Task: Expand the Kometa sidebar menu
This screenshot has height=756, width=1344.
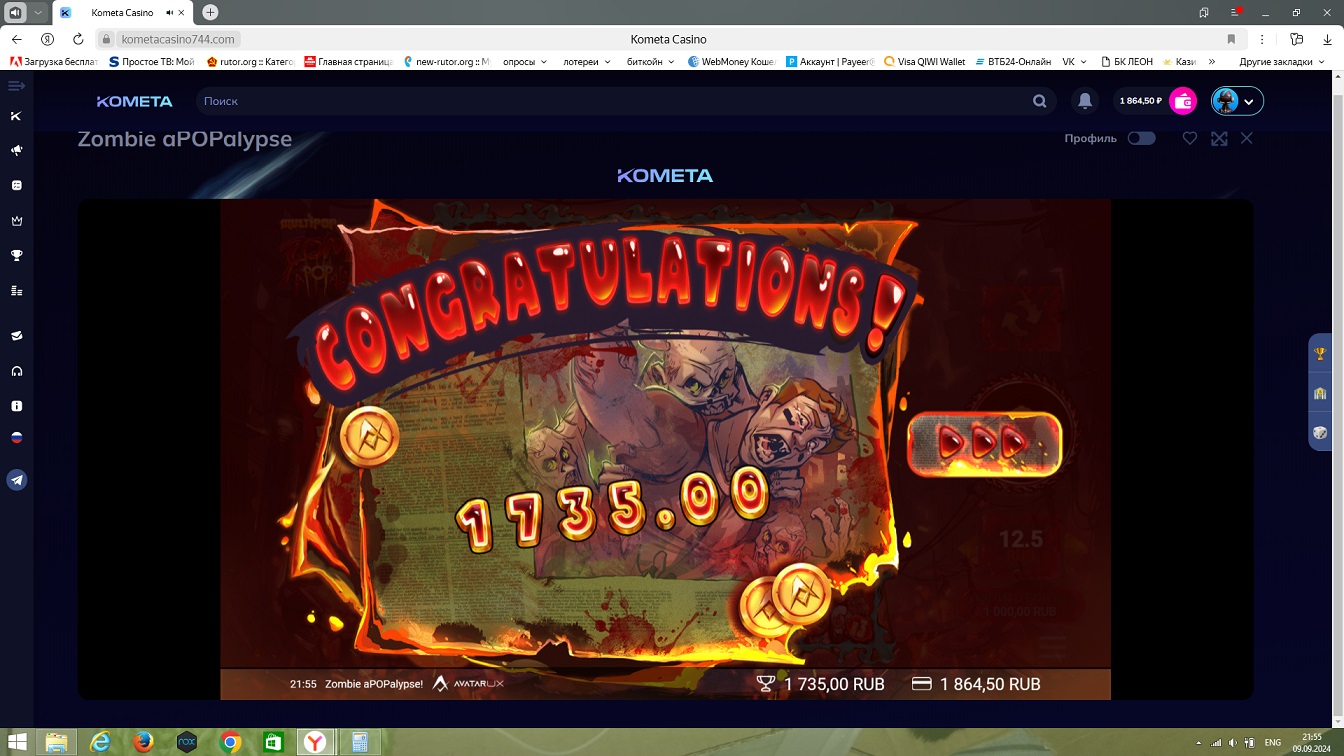Action: [16, 86]
